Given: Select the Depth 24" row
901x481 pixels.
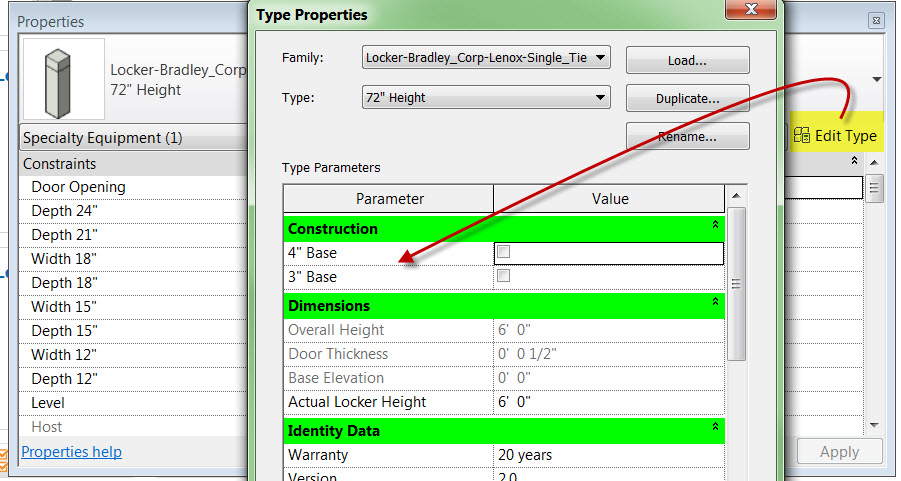Looking at the screenshot, I should coord(133,211).
